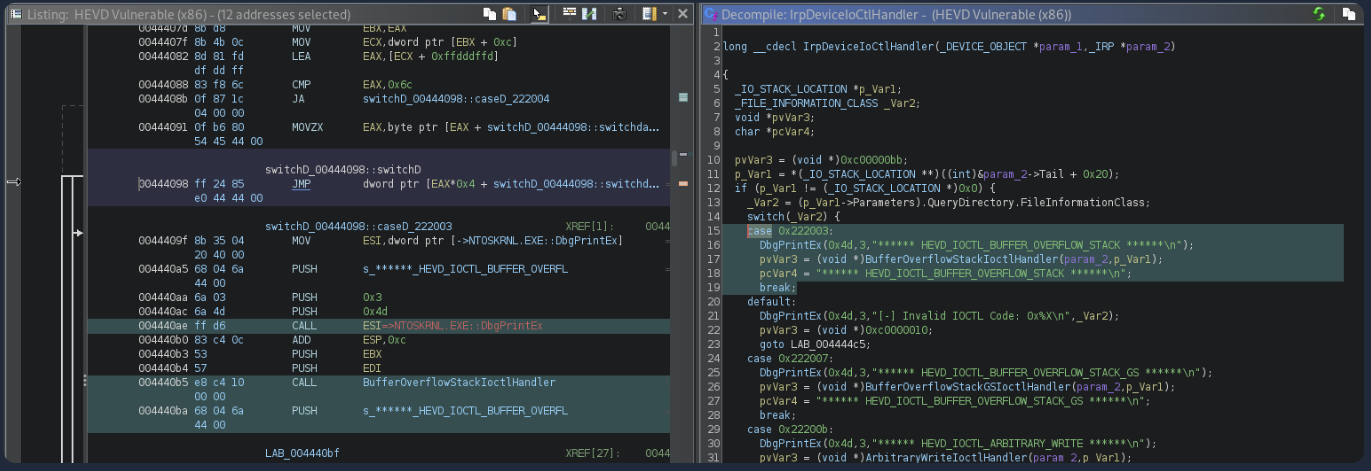Open the Listing field header editor

[x=569, y=14]
